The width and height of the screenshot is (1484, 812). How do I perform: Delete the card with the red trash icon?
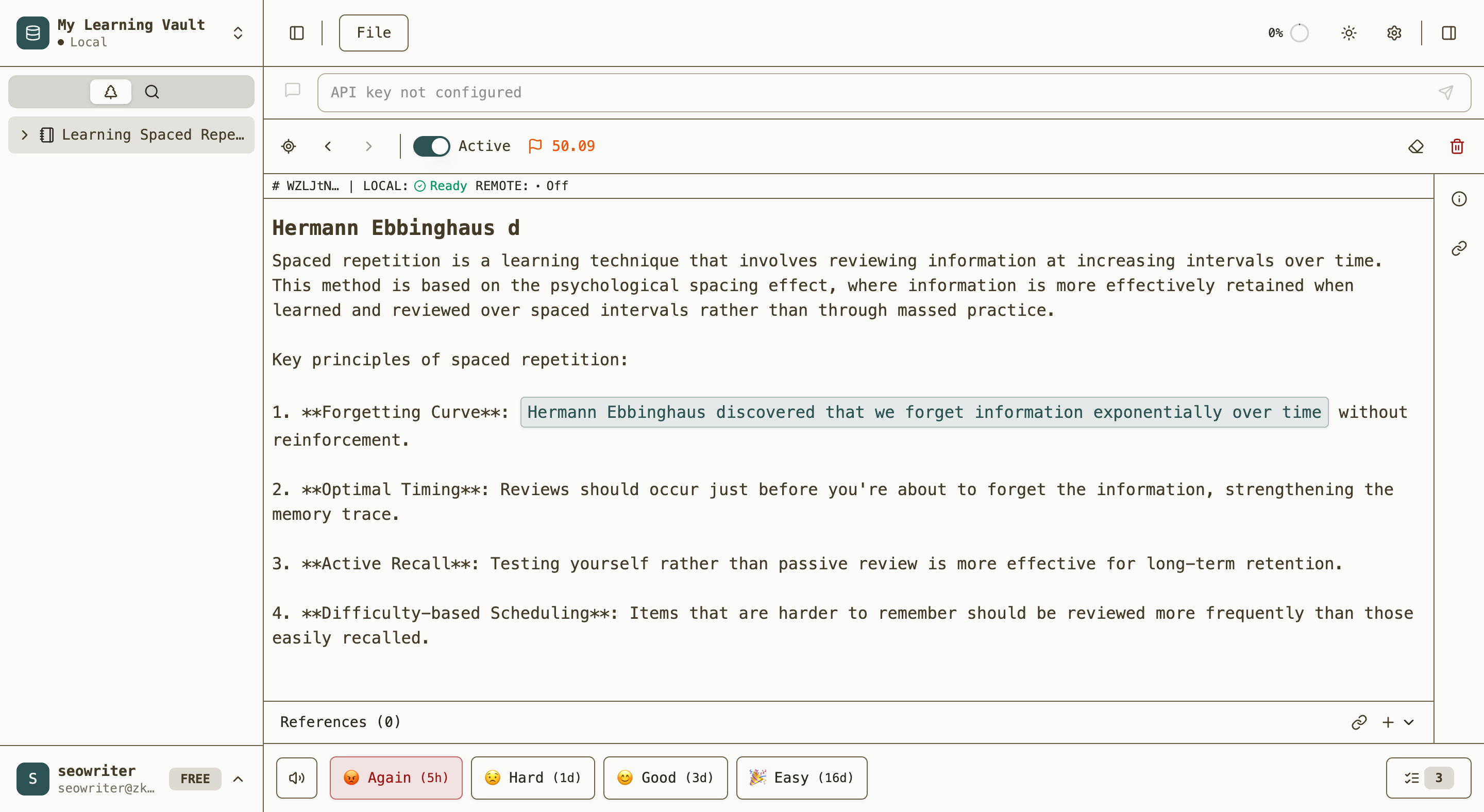coord(1457,146)
